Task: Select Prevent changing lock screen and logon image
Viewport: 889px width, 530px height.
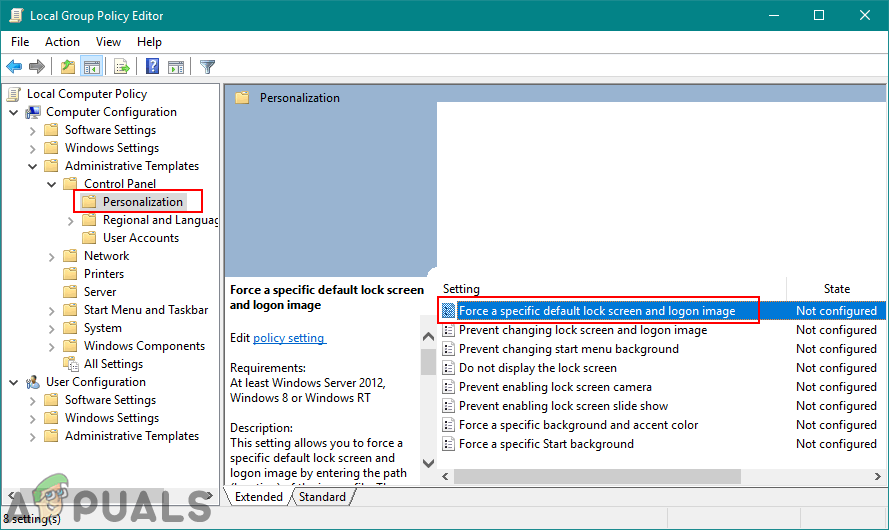Action: (583, 330)
